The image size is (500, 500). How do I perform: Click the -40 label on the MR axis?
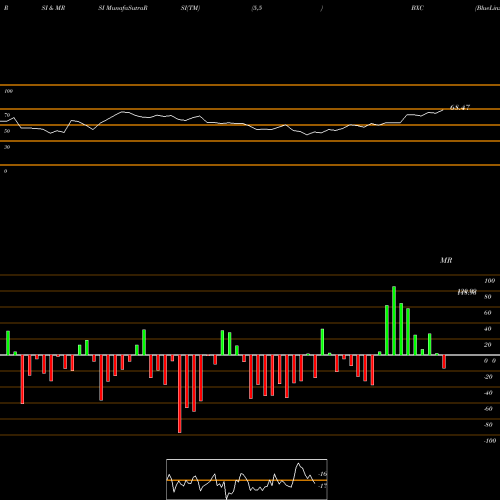coord(488,393)
